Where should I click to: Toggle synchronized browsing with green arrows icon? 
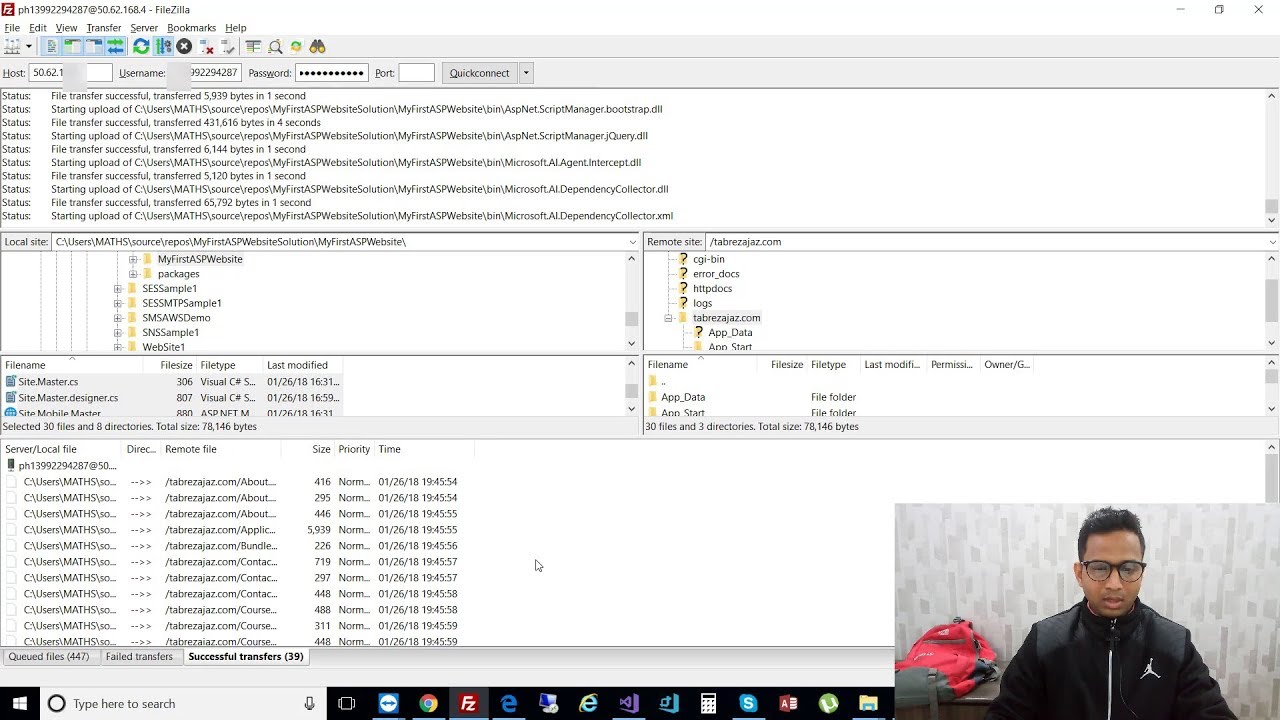click(296, 47)
